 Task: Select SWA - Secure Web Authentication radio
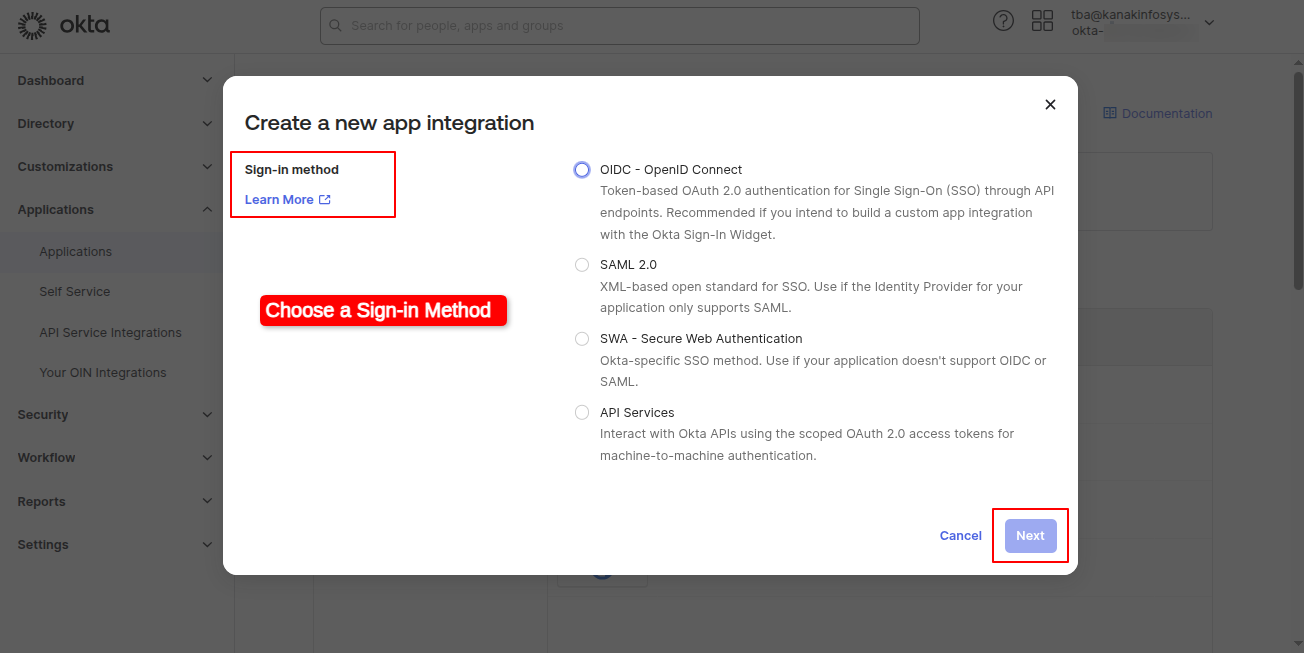click(582, 339)
